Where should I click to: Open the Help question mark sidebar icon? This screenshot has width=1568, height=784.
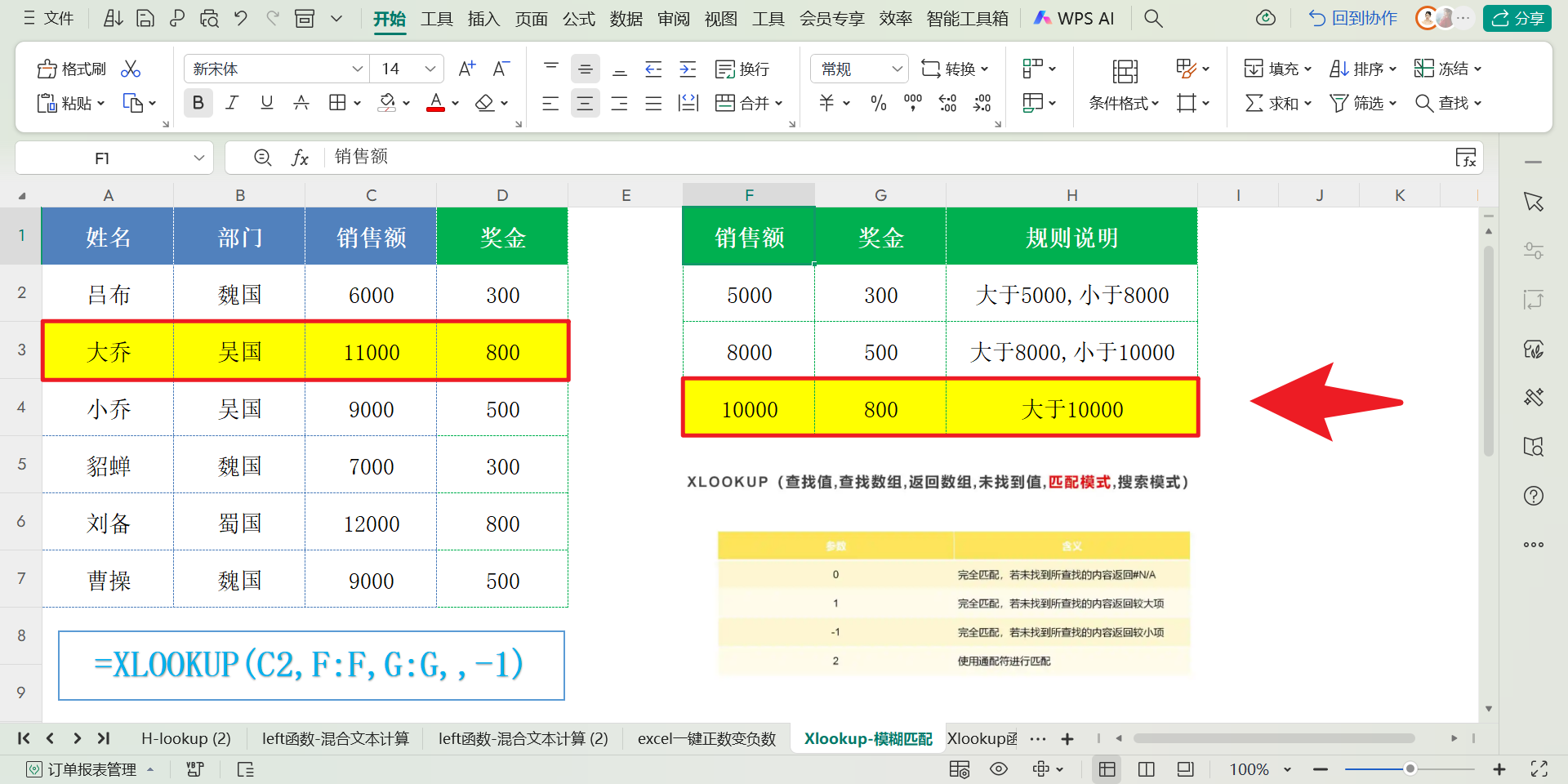point(1534,496)
